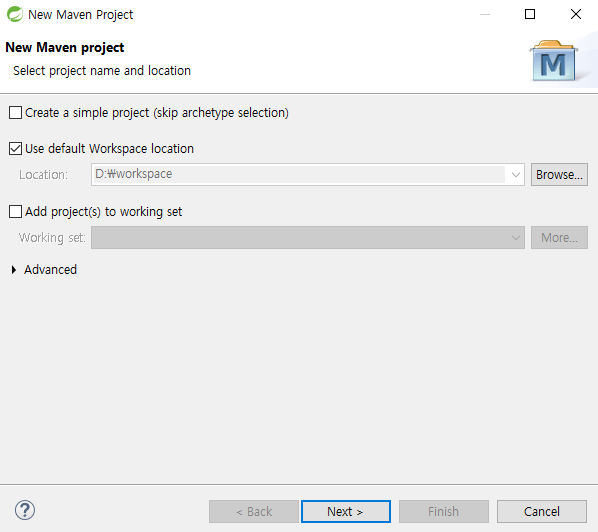The width and height of the screenshot is (598, 532).
Task: Click Next to continue the wizard
Action: pyautogui.click(x=346, y=511)
